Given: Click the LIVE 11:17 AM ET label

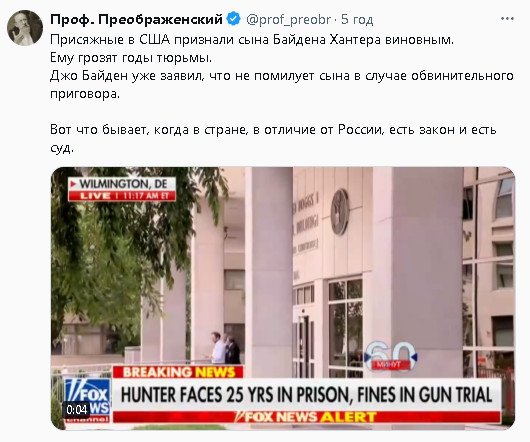Looking at the screenshot, I should (x=122, y=196).
